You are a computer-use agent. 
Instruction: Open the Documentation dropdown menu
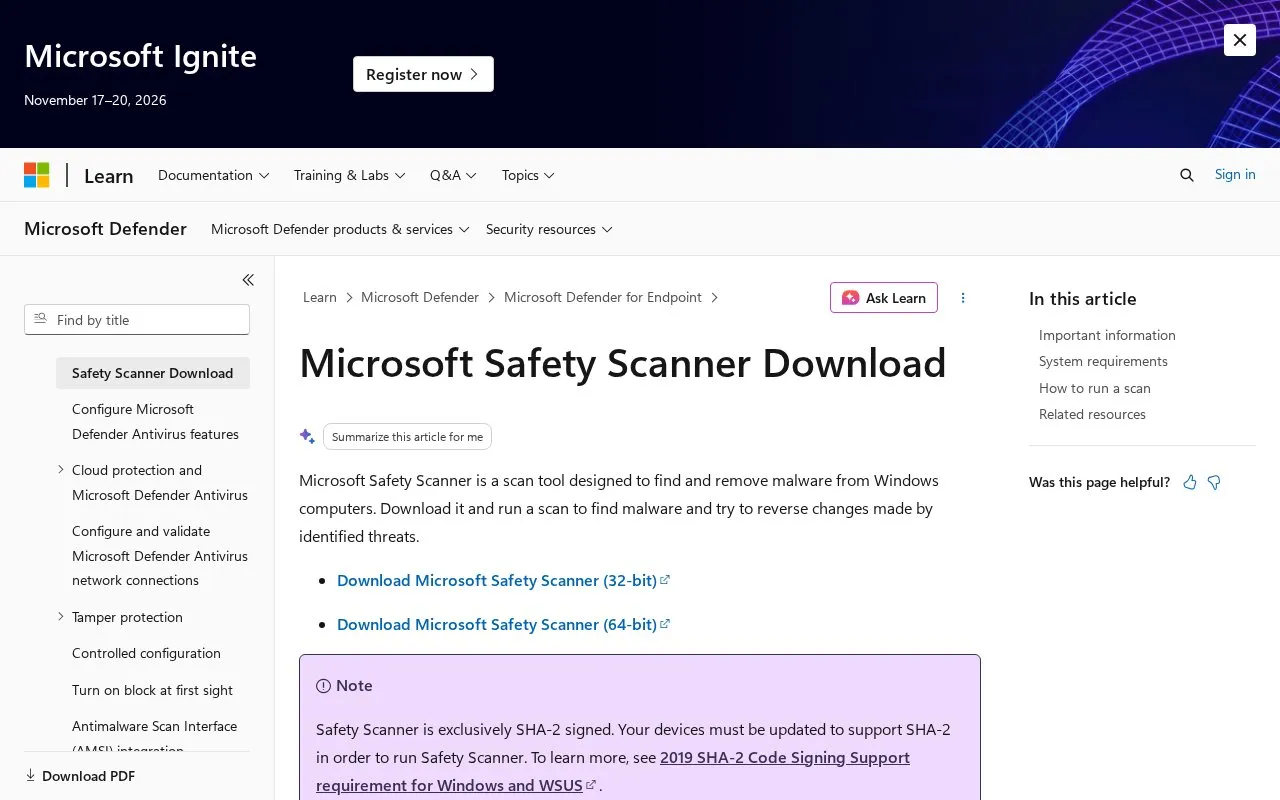[214, 175]
